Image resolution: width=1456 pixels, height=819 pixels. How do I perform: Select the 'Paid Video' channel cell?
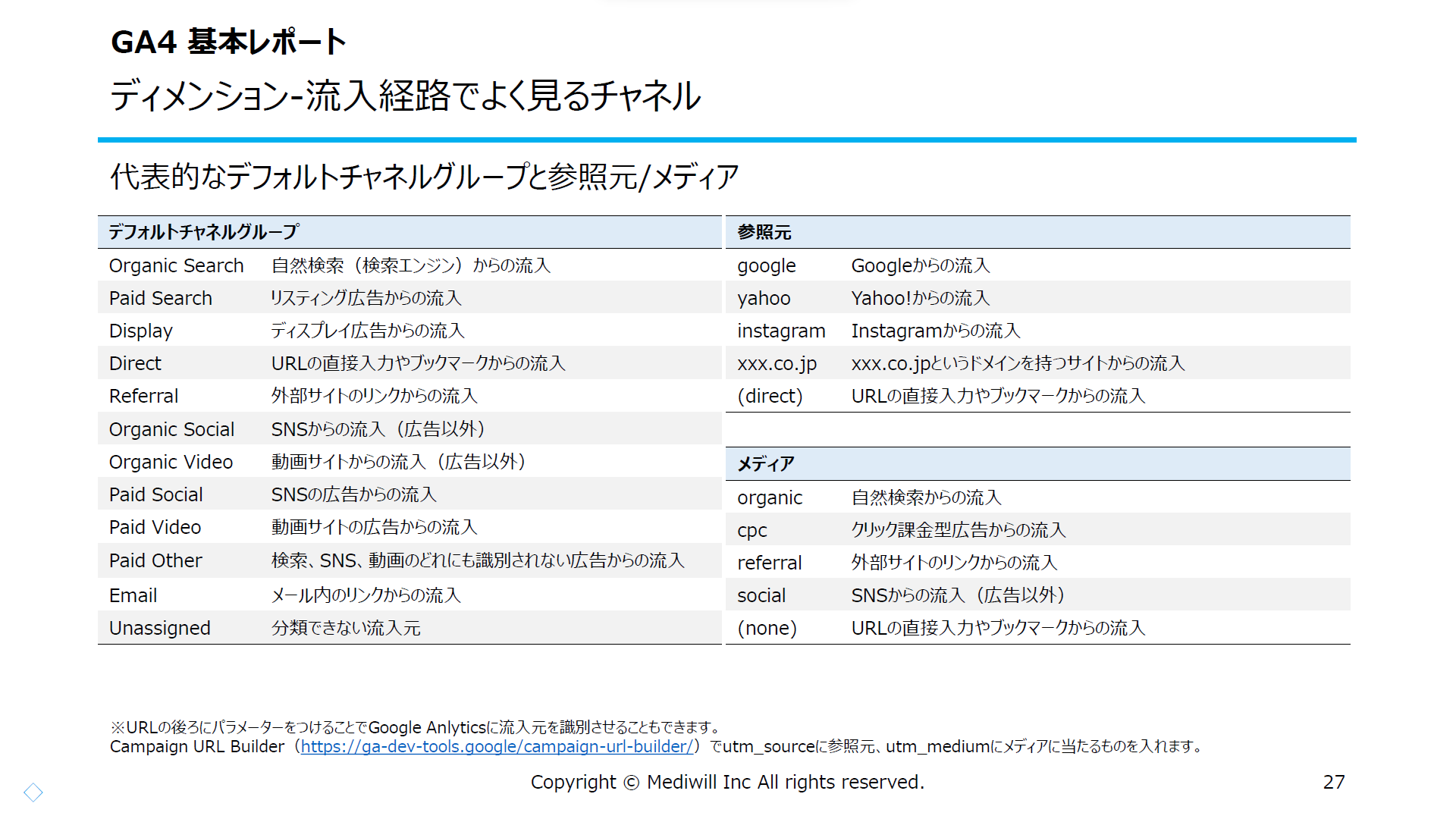coord(155,527)
